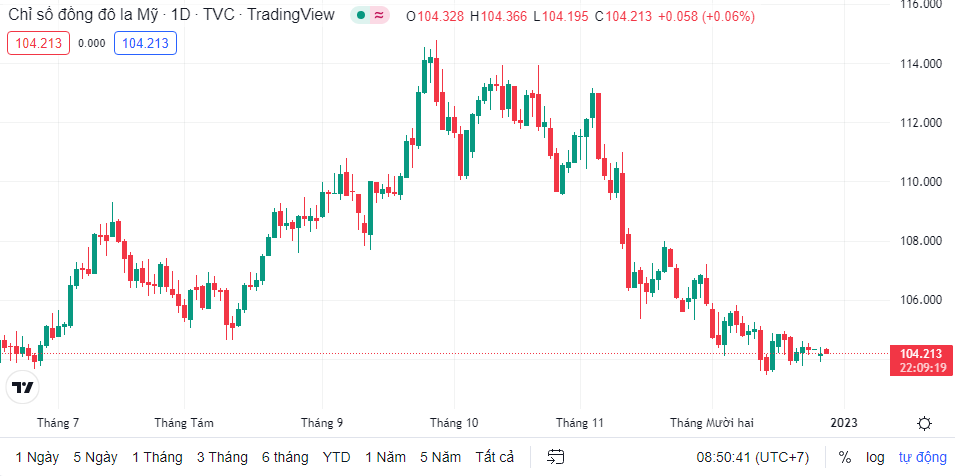
Task: Open the timezone menu showing UTC+7
Action: (x=753, y=457)
